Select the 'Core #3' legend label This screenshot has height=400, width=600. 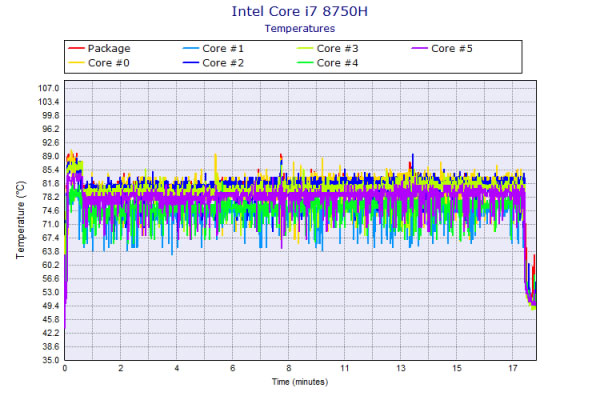pos(338,49)
